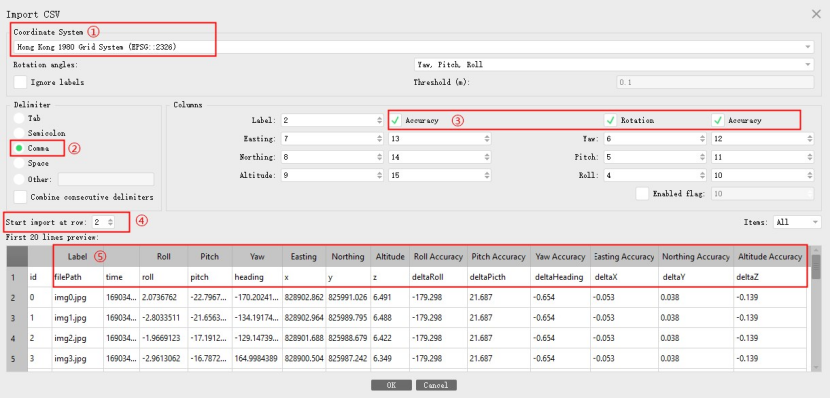830x399 pixels.
Task: Click the Roll column spinner
Action: (x=655, y=175)
